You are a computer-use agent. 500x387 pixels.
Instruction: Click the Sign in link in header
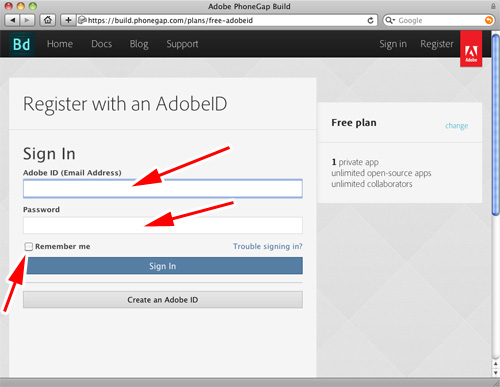coord(393,44)
